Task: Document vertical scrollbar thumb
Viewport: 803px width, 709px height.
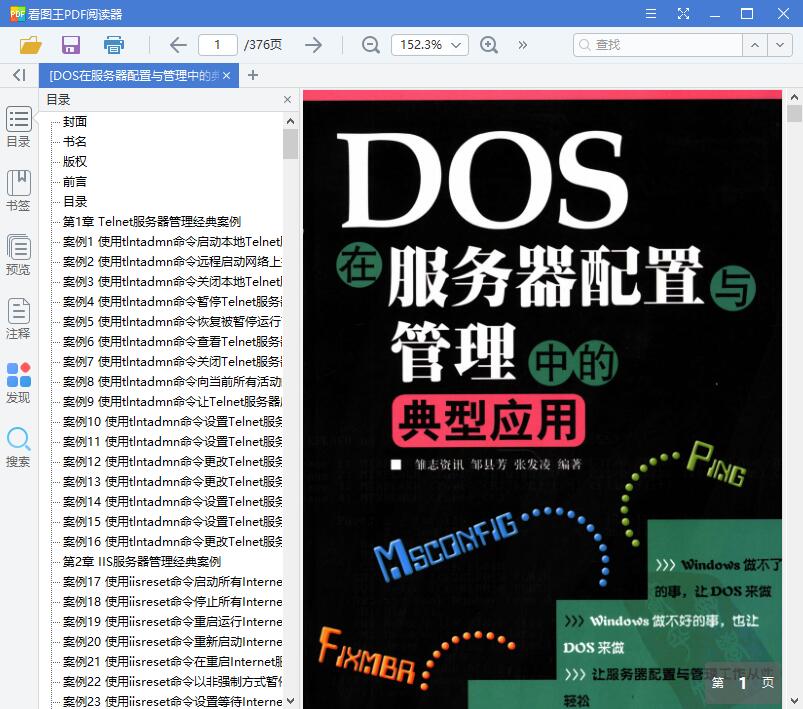Action: pyautogui.click(x=794, y=113)
